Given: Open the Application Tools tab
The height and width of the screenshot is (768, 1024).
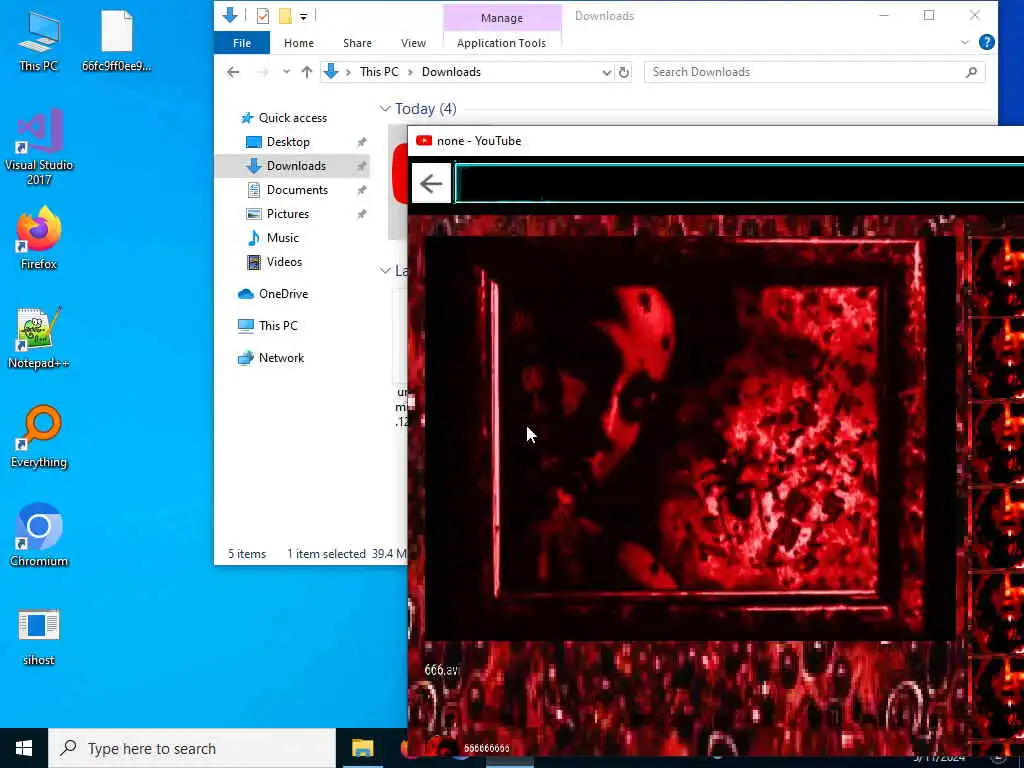Looking at the screenshot, I should [501, 43].
